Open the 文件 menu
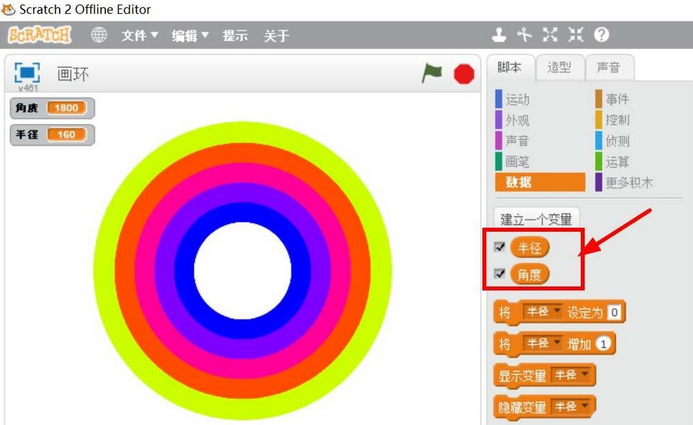This screenshot has height=425, width=693. click(x=139, y=35)
